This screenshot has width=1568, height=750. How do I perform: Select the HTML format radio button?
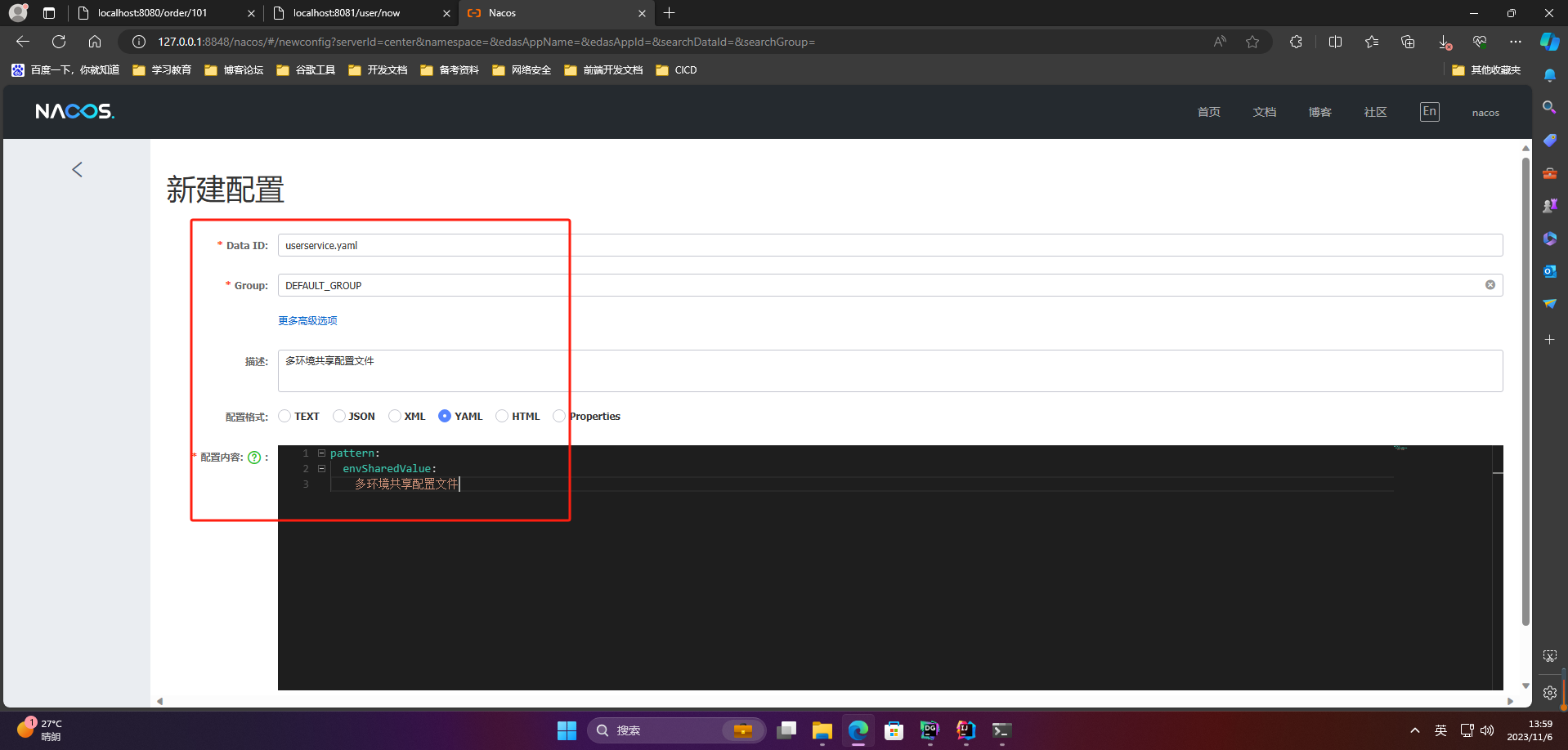pyautogui.click(x=502, y=416)
